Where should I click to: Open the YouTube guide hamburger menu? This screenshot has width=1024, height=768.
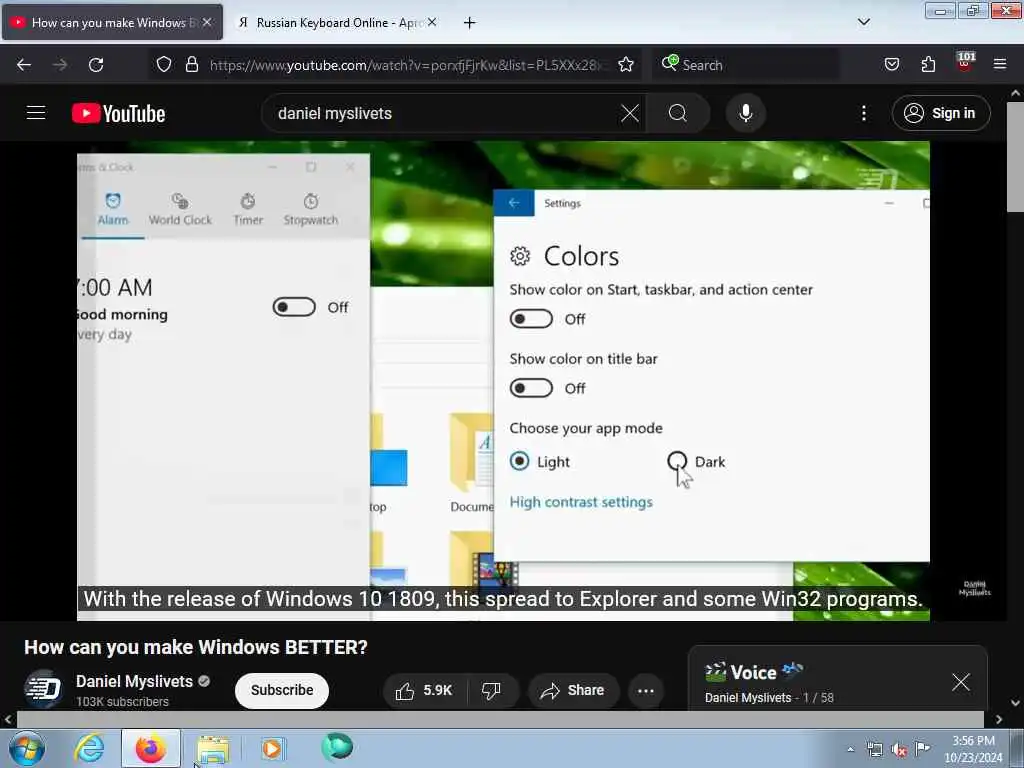click(x=36, y=113)
